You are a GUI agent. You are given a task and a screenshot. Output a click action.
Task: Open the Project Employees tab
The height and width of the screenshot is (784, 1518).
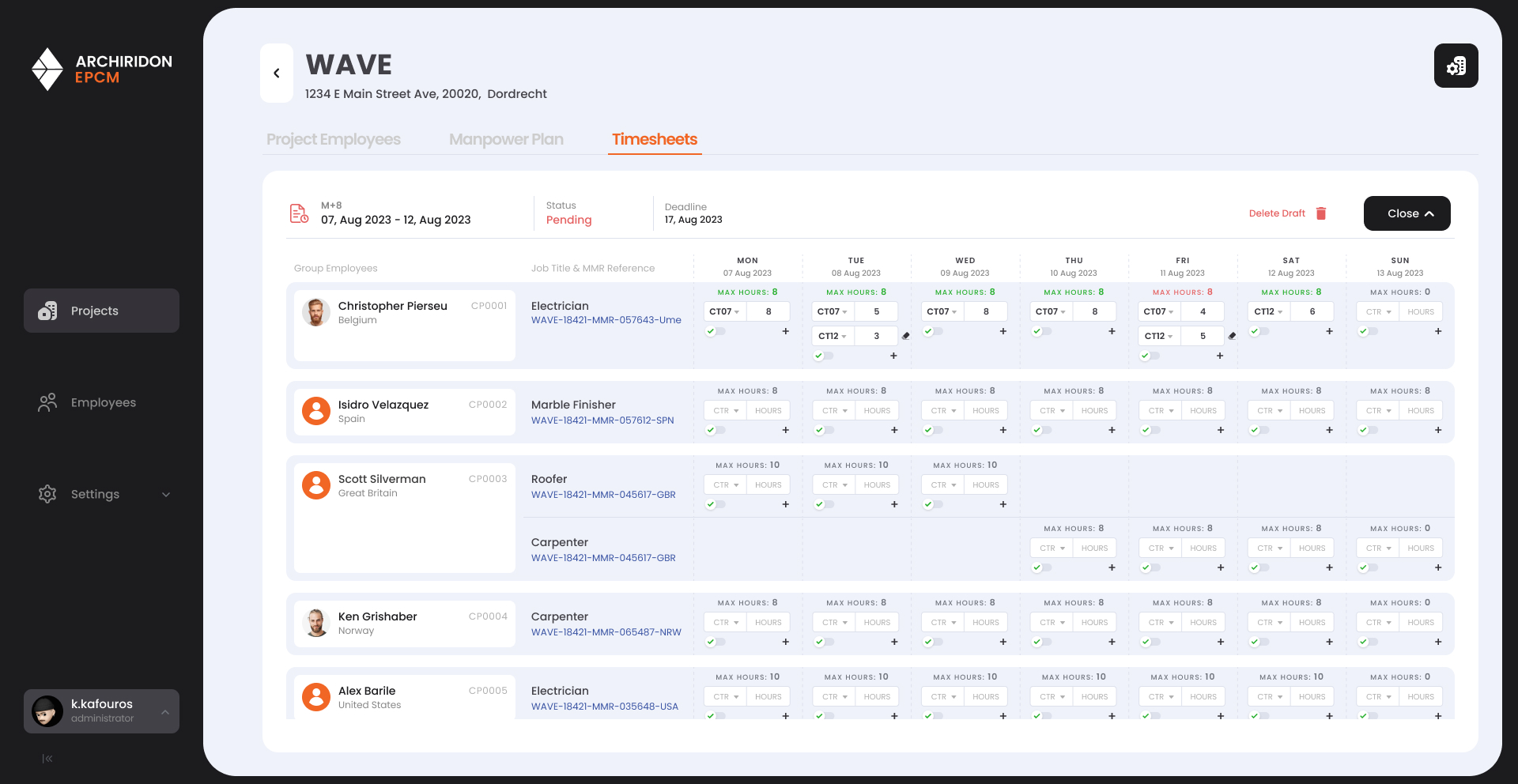tap(333, 140)
